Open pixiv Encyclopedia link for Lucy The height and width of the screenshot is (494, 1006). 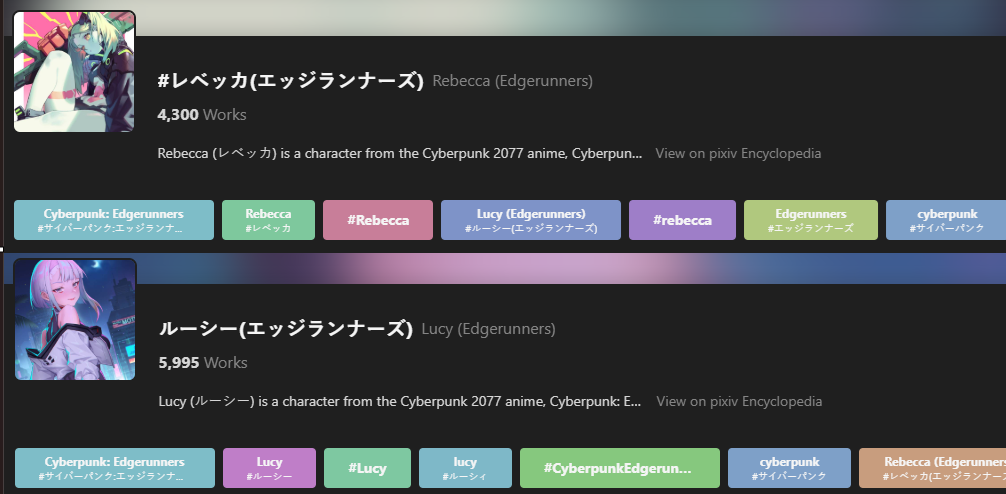point(739,401)
